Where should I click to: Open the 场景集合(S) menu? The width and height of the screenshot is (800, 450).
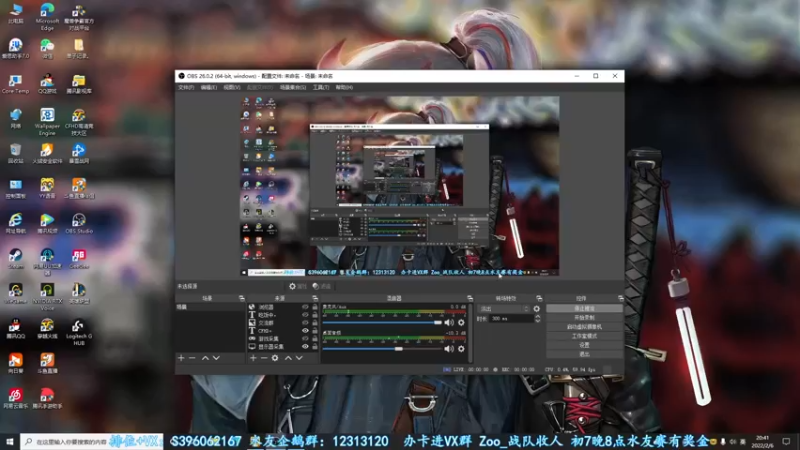[293, 88]
